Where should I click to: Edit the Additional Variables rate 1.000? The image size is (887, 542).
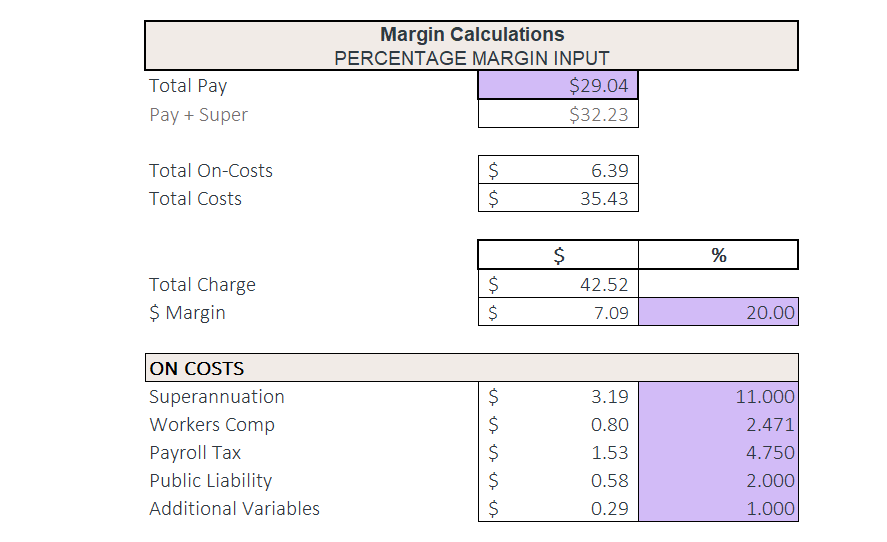click(718, 509)
